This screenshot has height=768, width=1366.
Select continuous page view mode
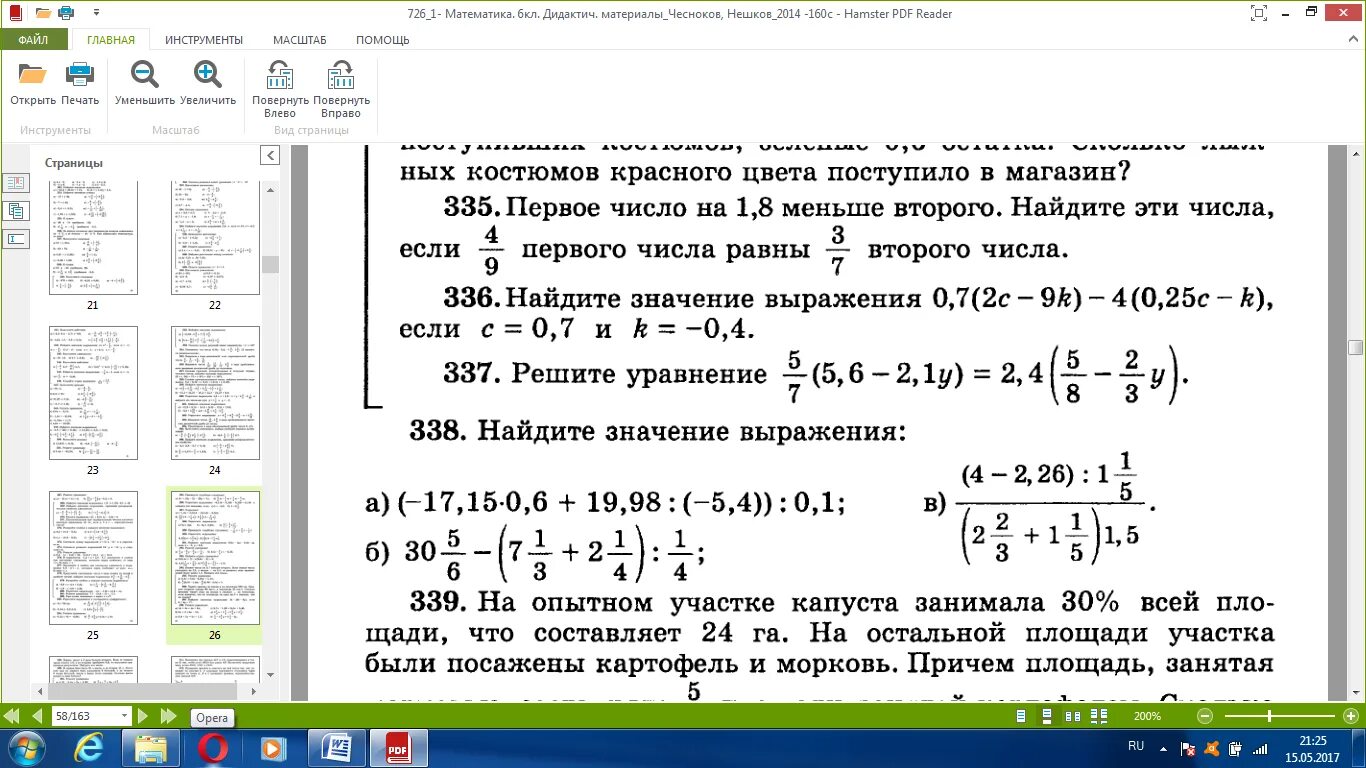click(1047, 716)
